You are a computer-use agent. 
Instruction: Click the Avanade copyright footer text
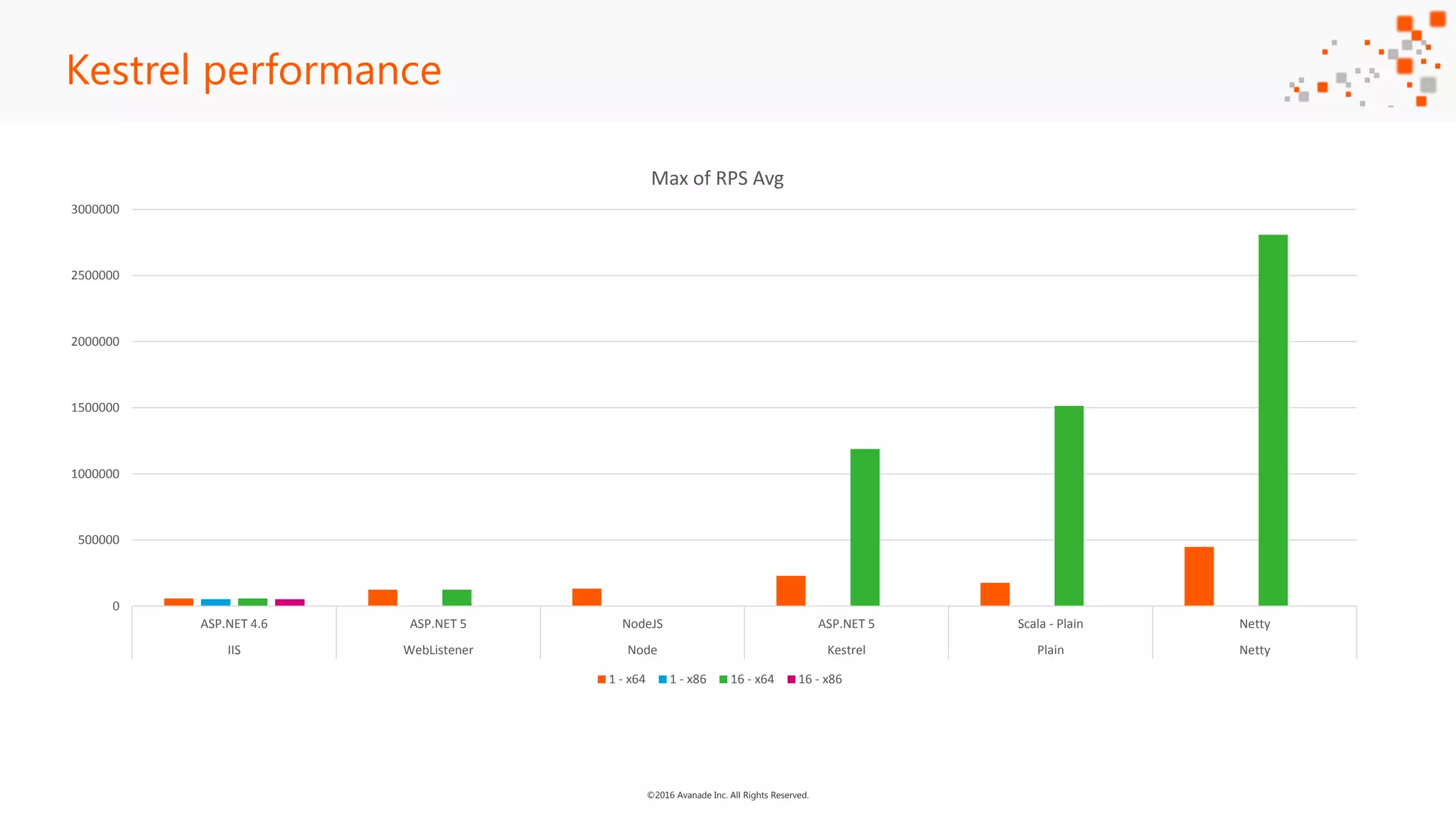pos(727,795)
